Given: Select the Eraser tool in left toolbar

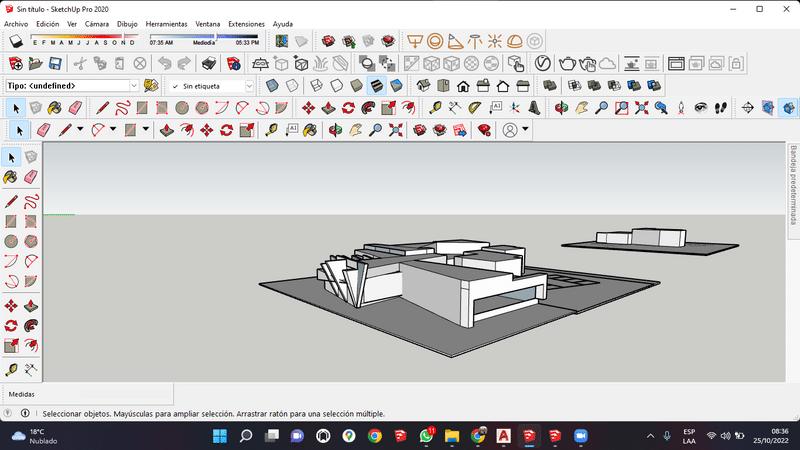Looking at the screenshot, I should 30,176.
